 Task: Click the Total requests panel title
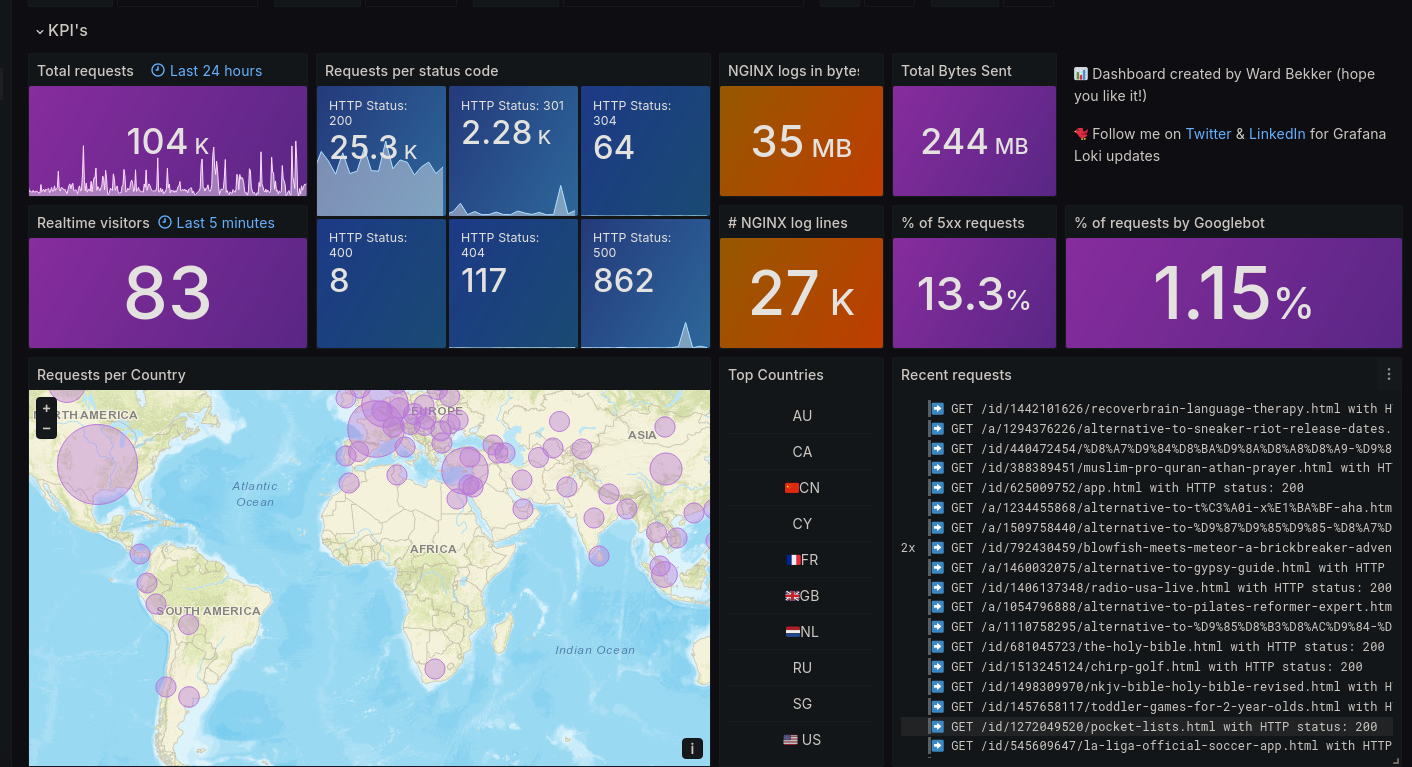pyautogui.click(x=85, y=71)
